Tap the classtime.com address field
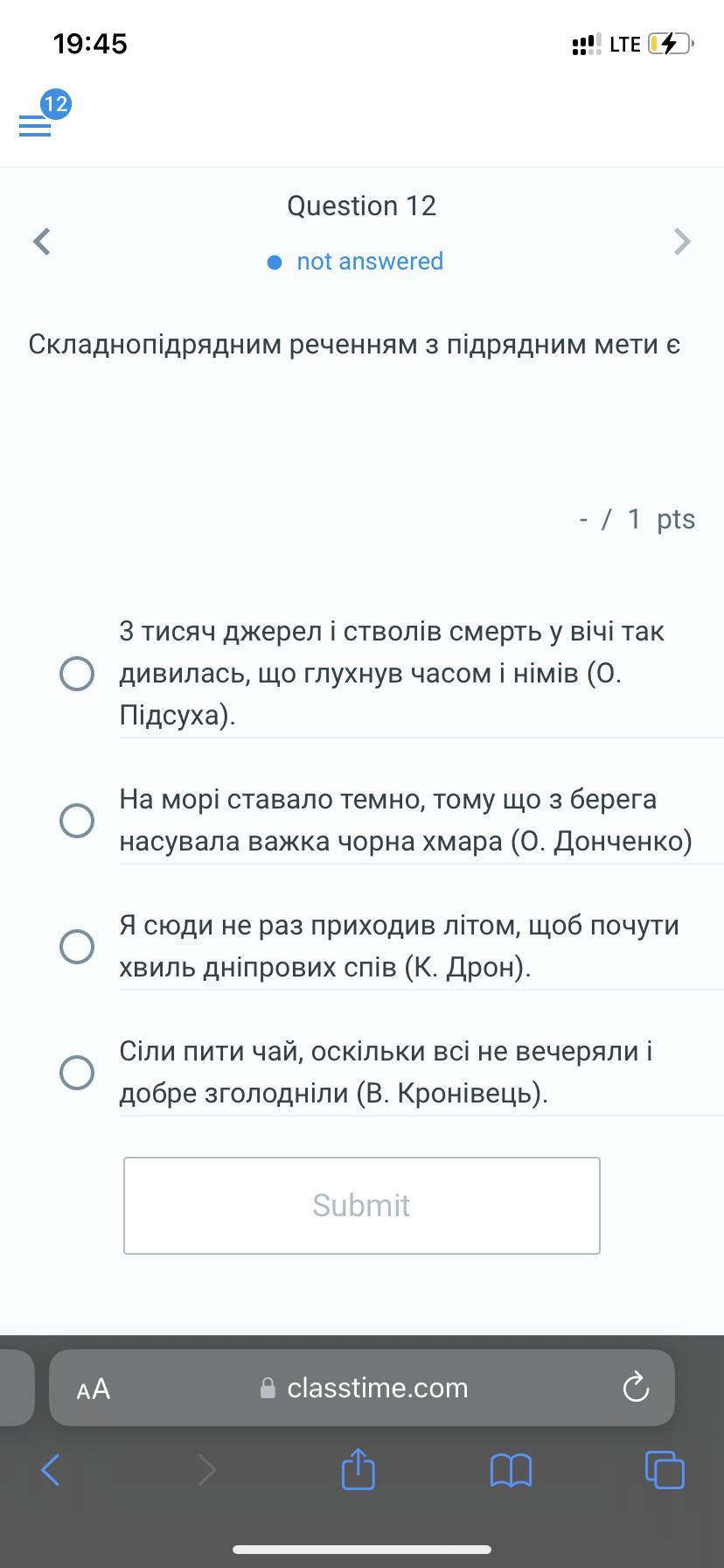 click(x=378, y=1388)
